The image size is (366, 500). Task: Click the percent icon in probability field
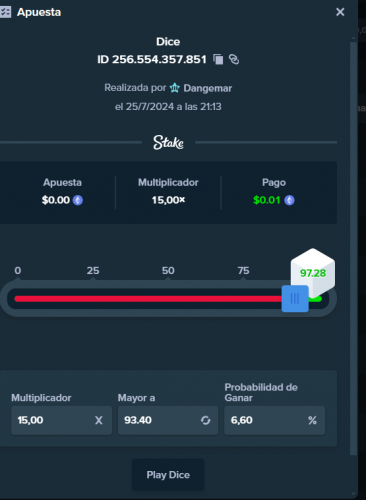(x=312, y=420)
